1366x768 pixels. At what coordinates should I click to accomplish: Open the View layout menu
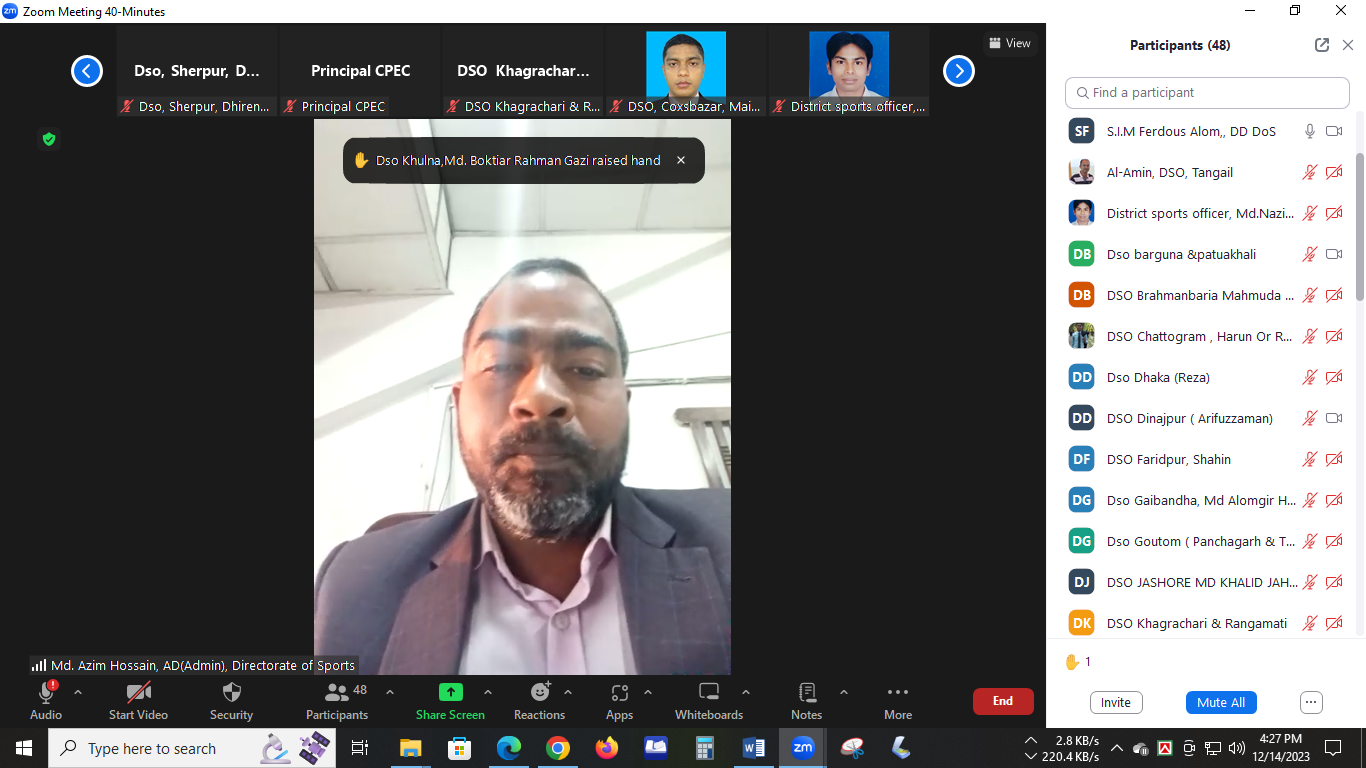click(1009, 43)
